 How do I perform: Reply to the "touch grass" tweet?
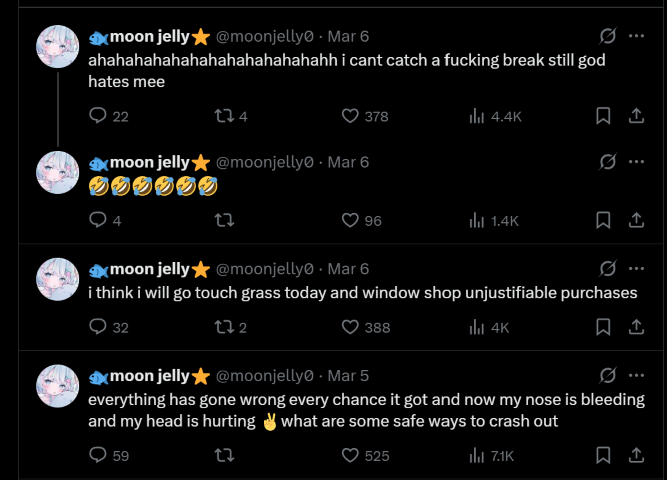click(x=98, y=327)
